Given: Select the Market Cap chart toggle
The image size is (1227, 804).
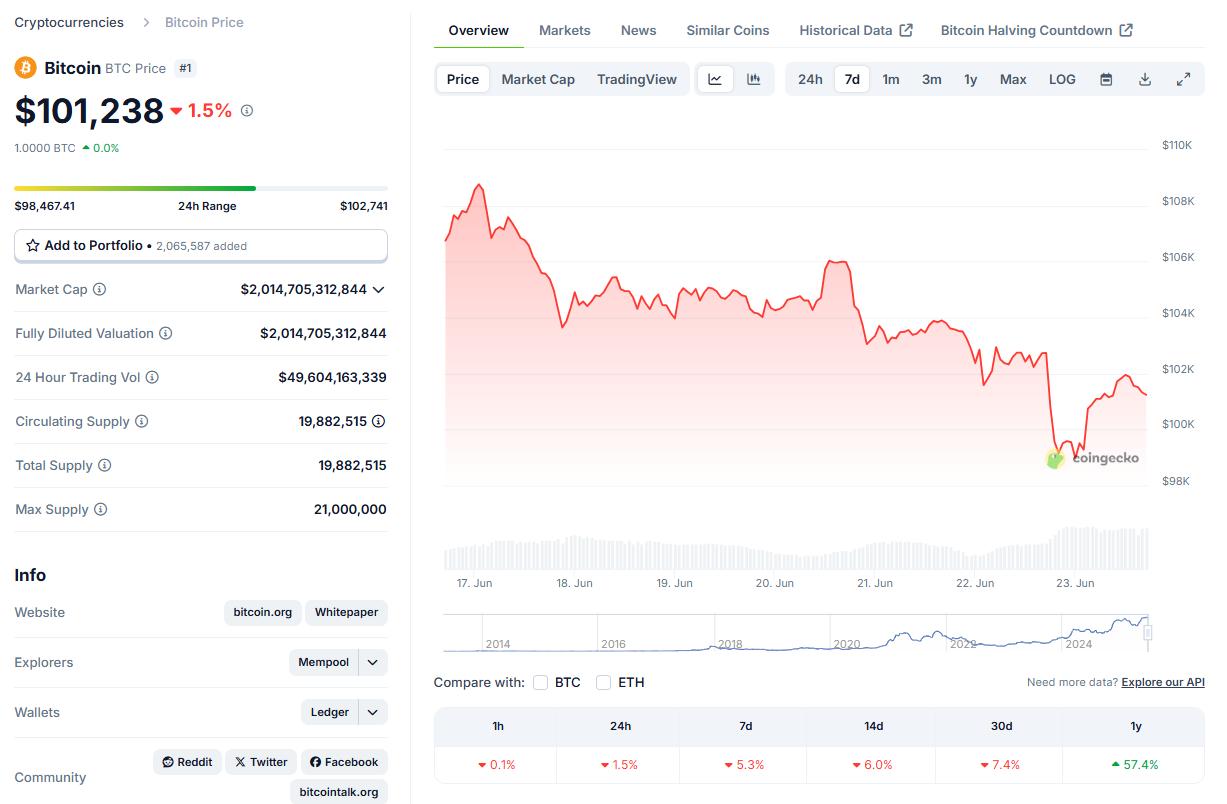Looking at the screenshot, I should [538, 79].
